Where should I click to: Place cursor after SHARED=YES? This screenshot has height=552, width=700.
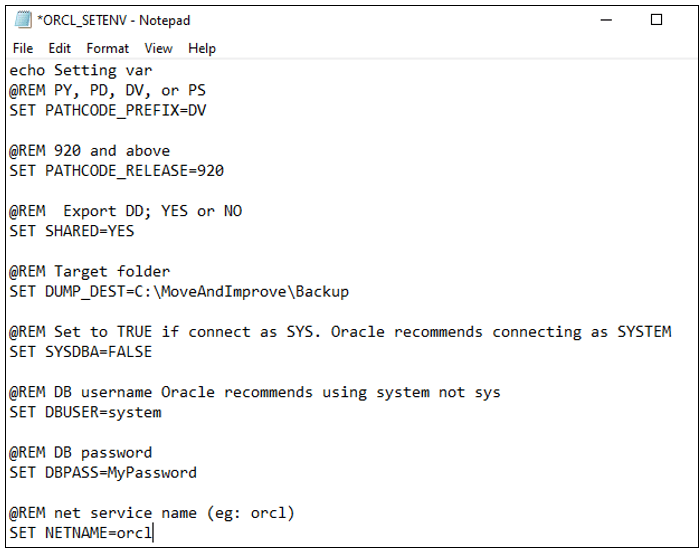[135, 231]
